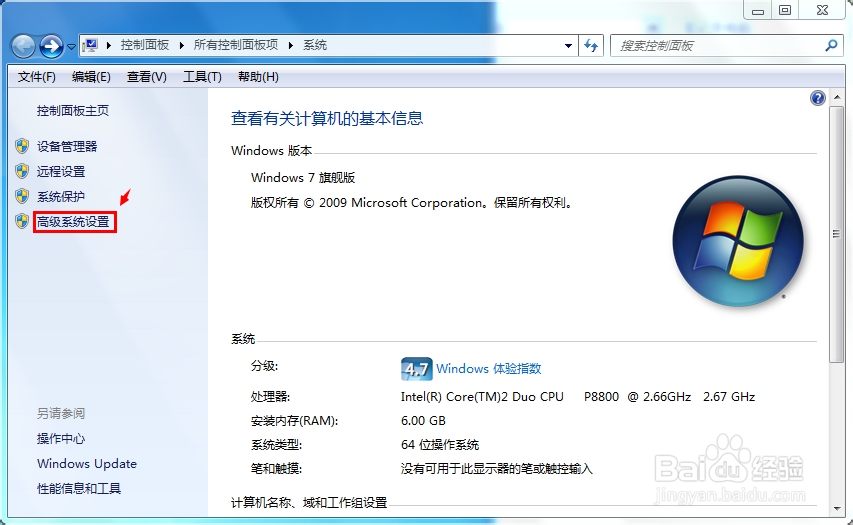
Task: Click the 6.00 GB memory value
Action: [x=423, y=421]
